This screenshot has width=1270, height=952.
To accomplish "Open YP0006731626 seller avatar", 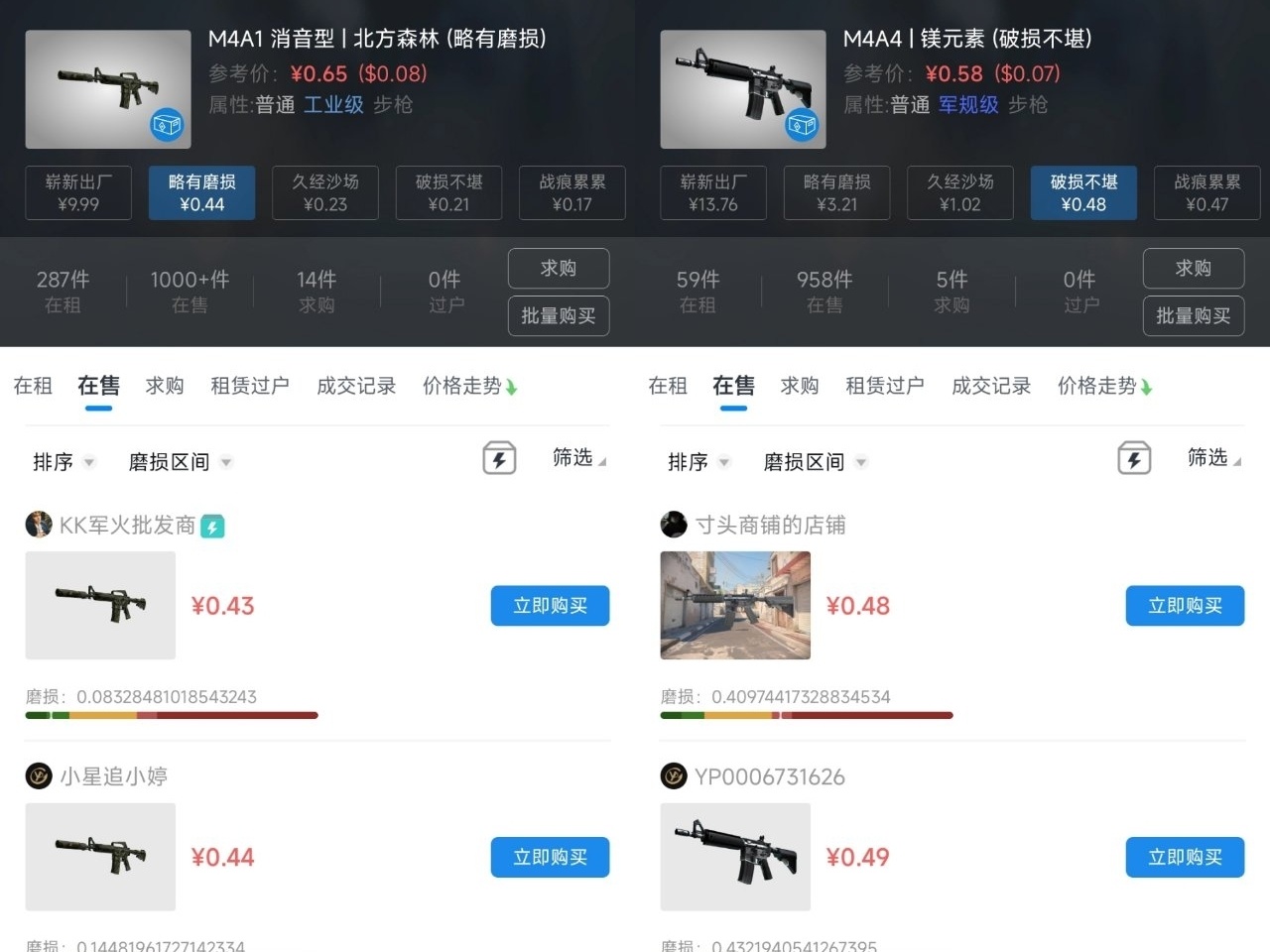I will [674, 775].
